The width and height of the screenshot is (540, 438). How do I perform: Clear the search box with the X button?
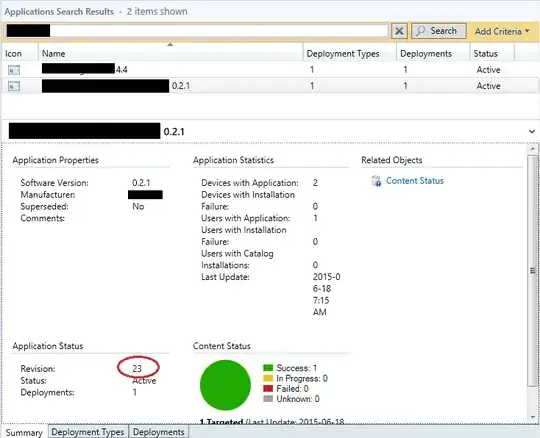[399, 31]
